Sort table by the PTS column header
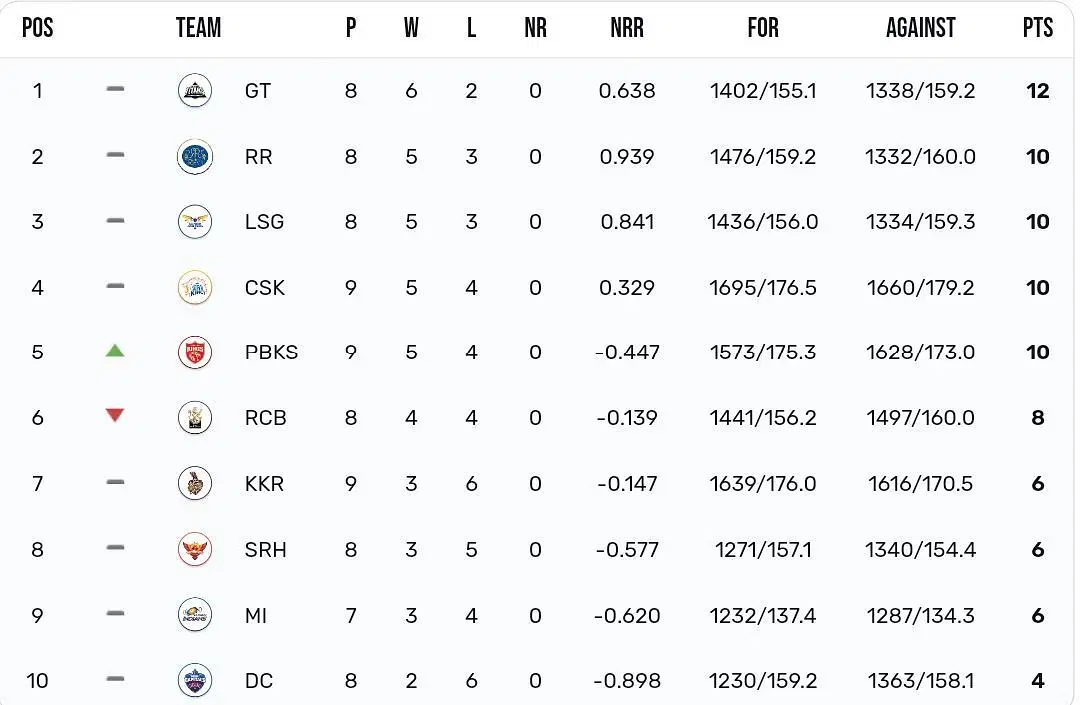 click(x=1038, y=28)
